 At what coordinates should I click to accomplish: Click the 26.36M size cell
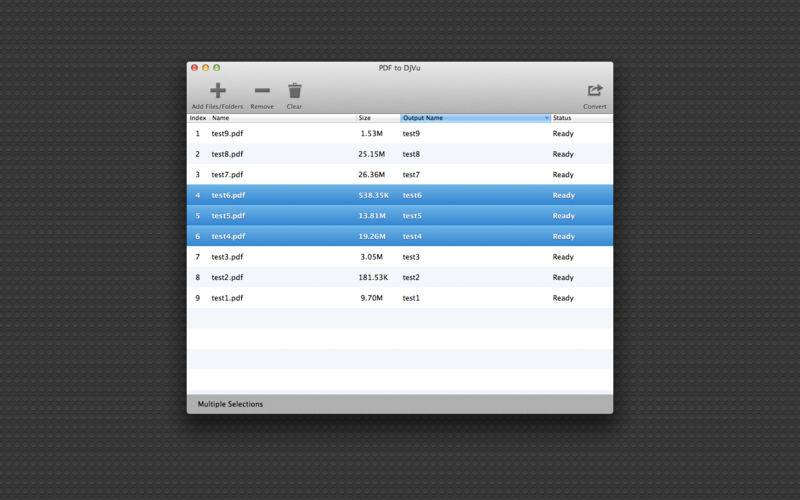click(x=371, y=174)
